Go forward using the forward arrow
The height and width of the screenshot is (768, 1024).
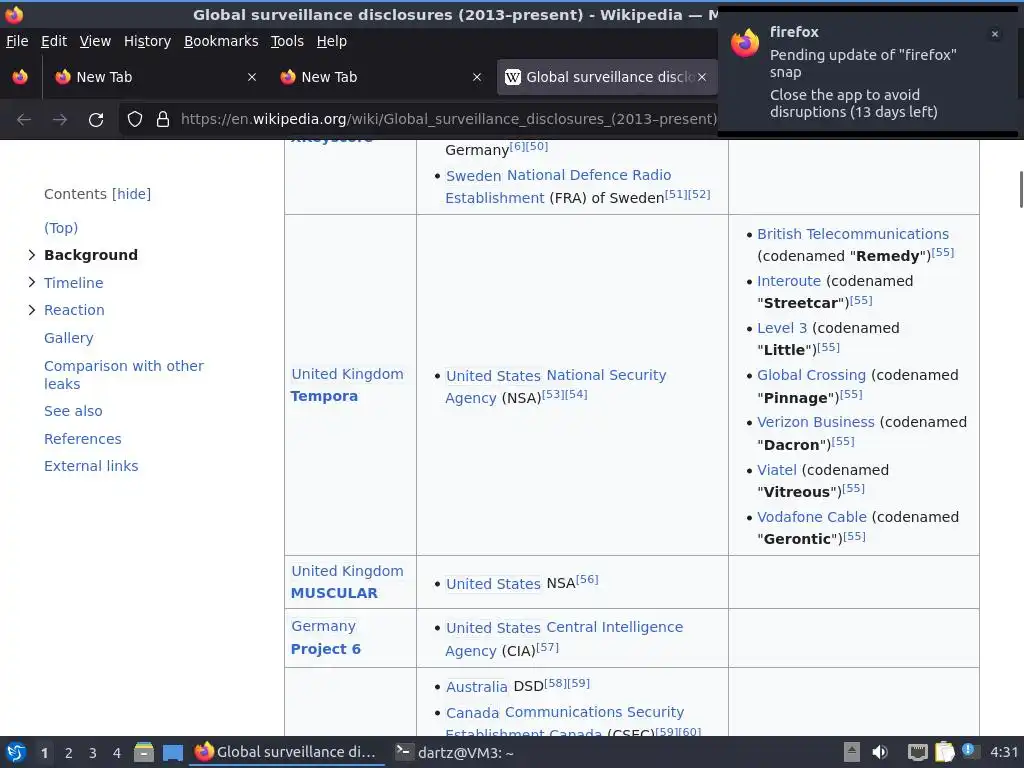[x=60, y=120]
